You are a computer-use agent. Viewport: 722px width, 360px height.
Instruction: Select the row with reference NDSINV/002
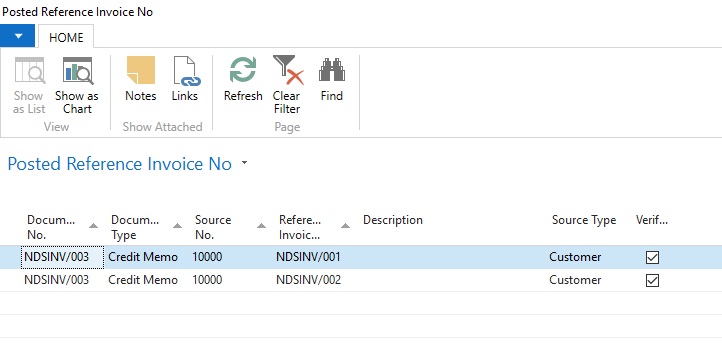(361, 280)
